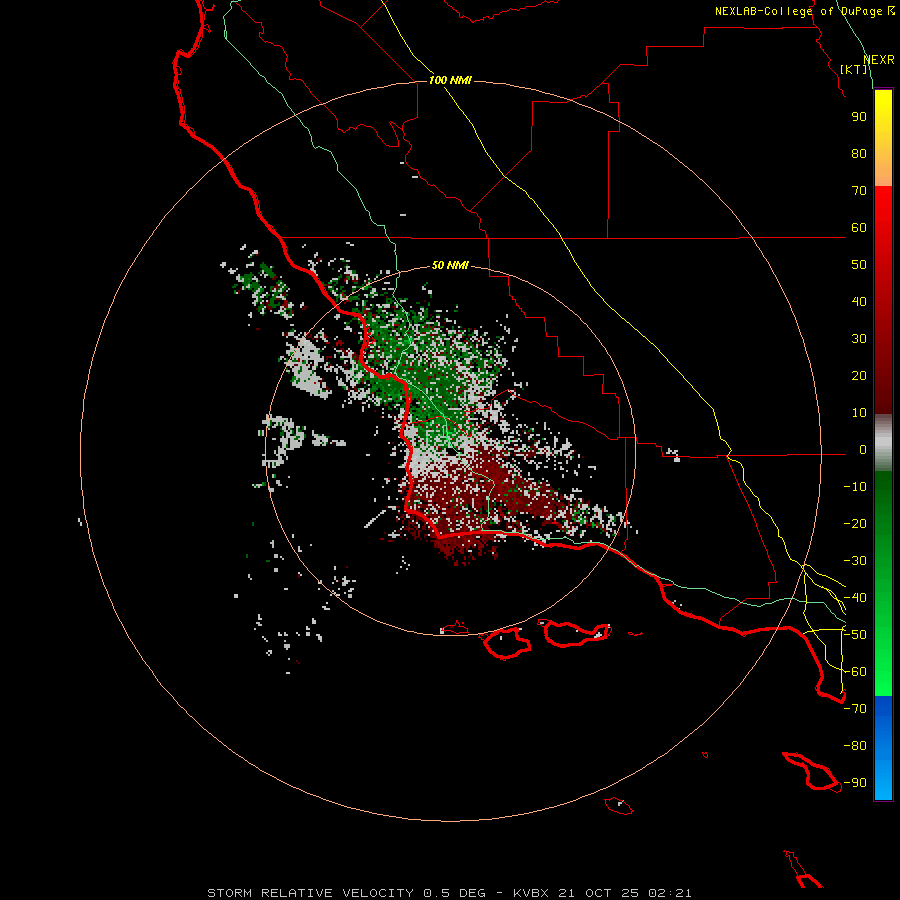Click the 80 value on velocity scale

pyautogui.click(x=859, y=153)
